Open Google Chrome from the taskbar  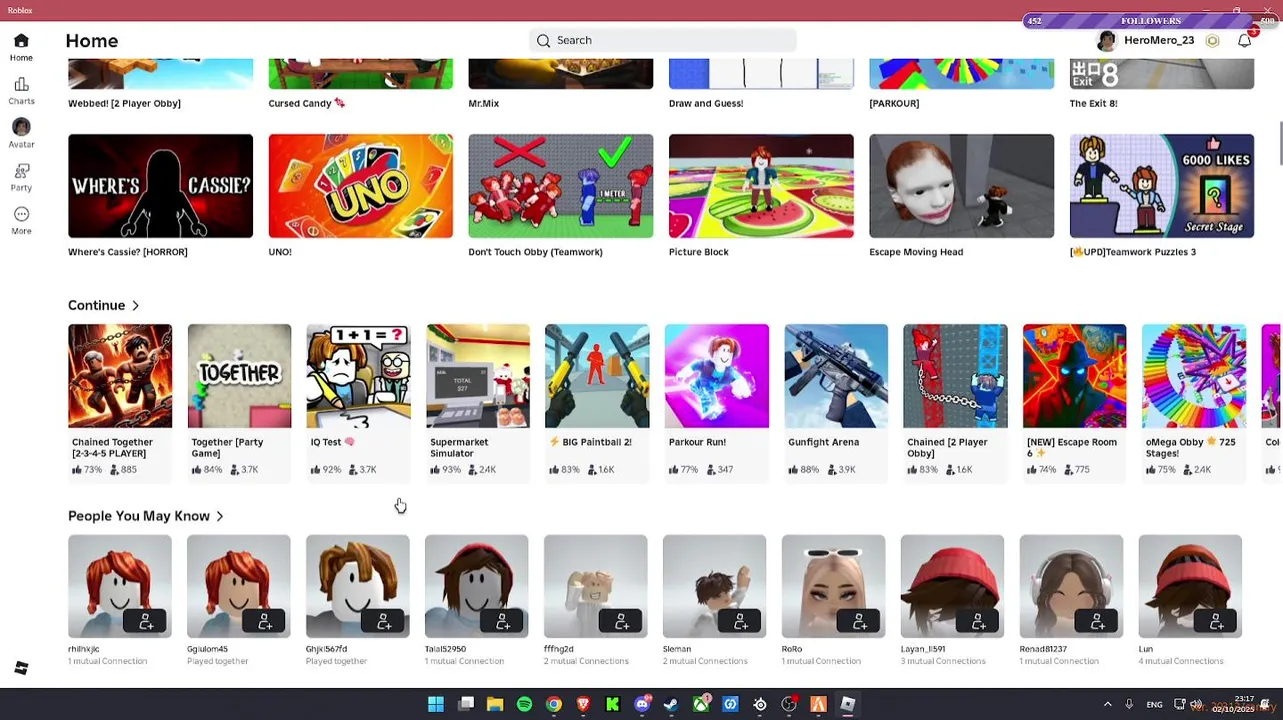tap(553, 705)
